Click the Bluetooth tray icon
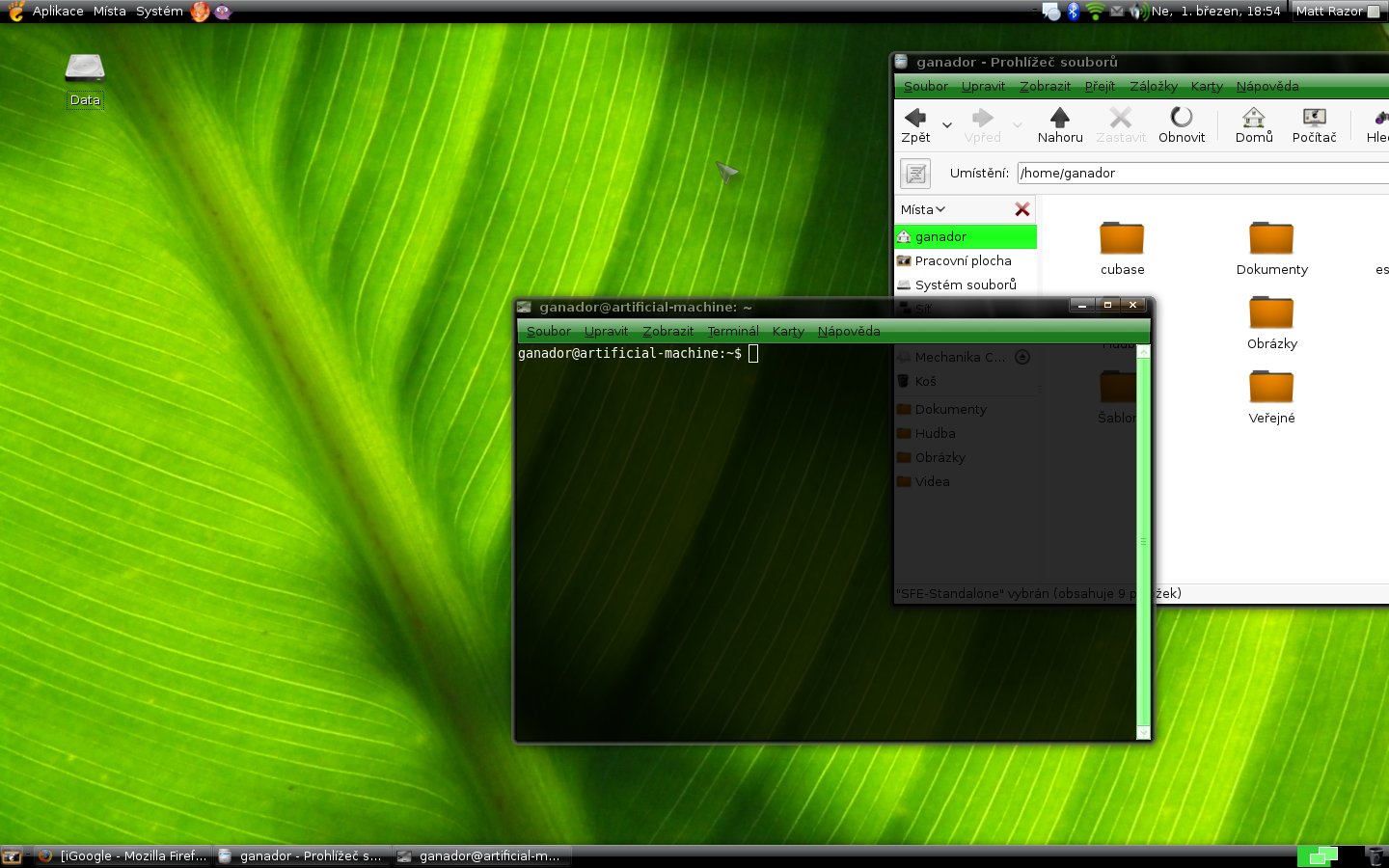 [x=1073, y=12]
